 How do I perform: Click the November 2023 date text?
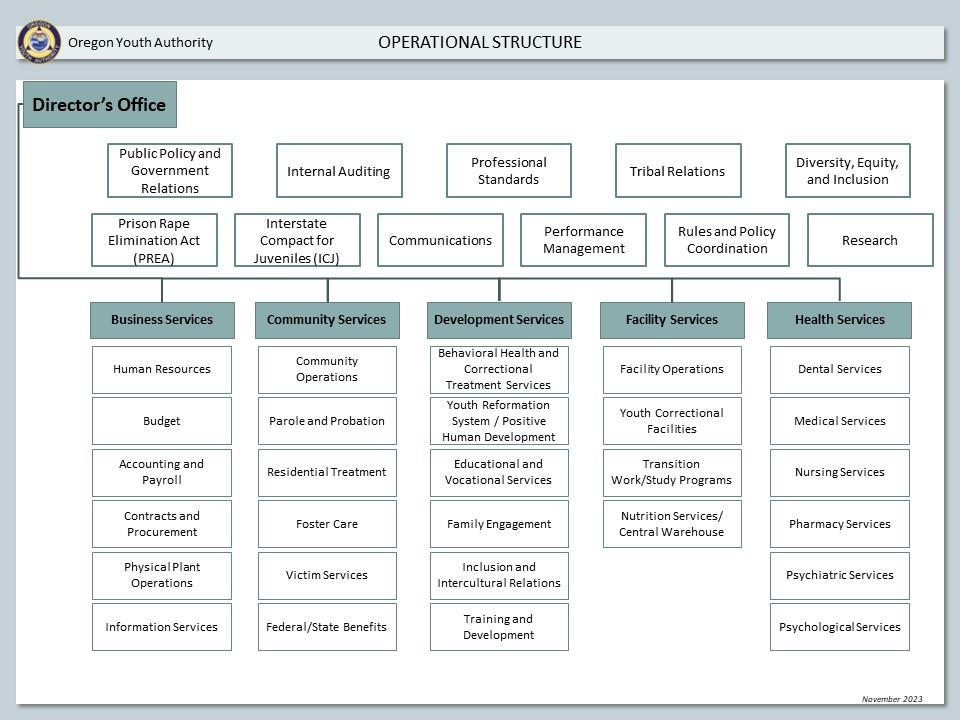pyautogui.click(x=892, y=699)
